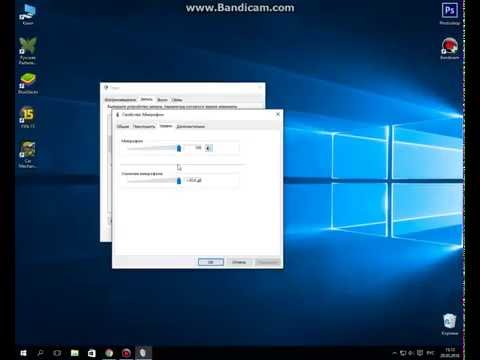Select the Уровни tab
The image size is (480, 360).
tap(166, 126)
